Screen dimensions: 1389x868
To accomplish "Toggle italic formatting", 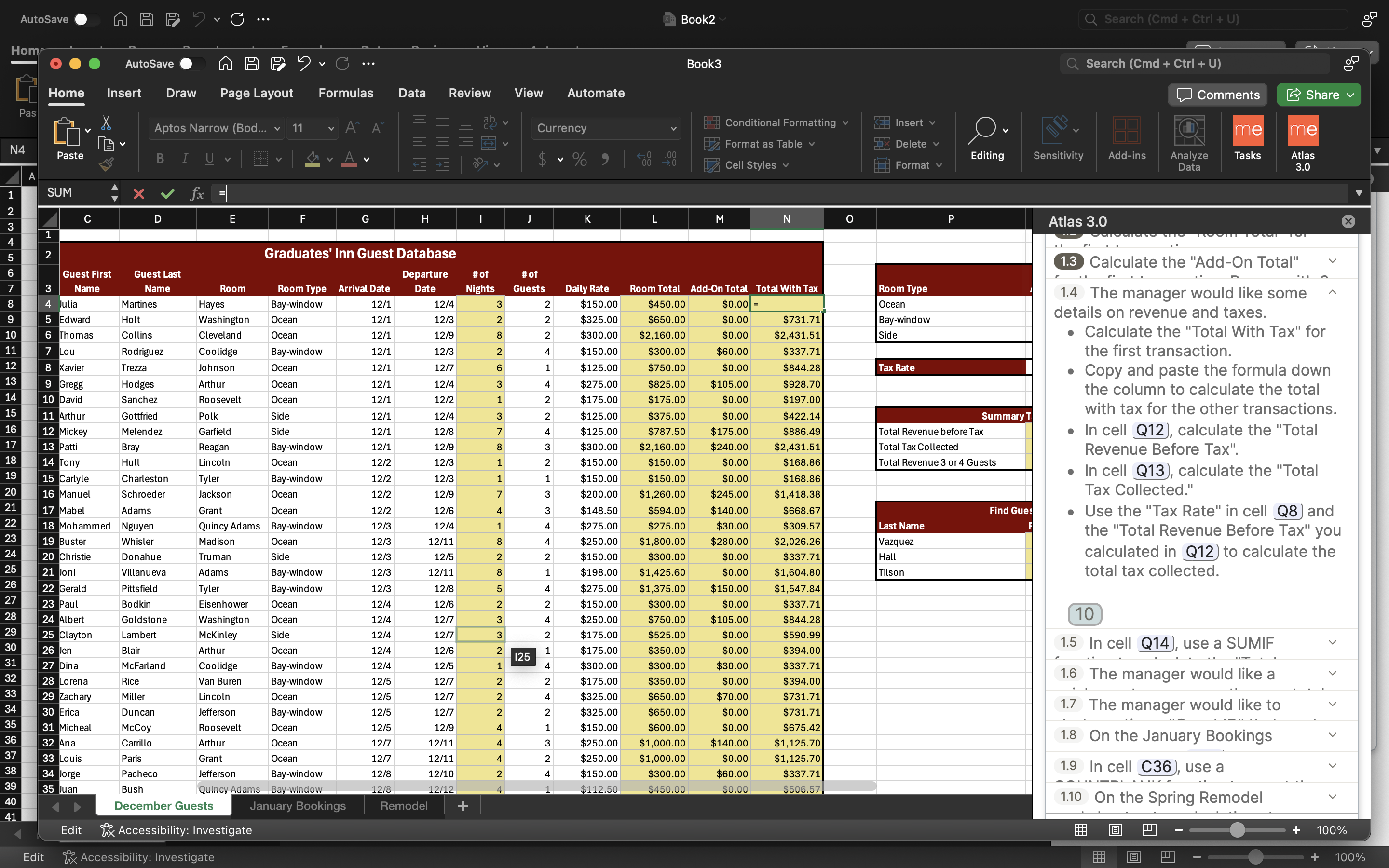I will [x=184, y=159].
